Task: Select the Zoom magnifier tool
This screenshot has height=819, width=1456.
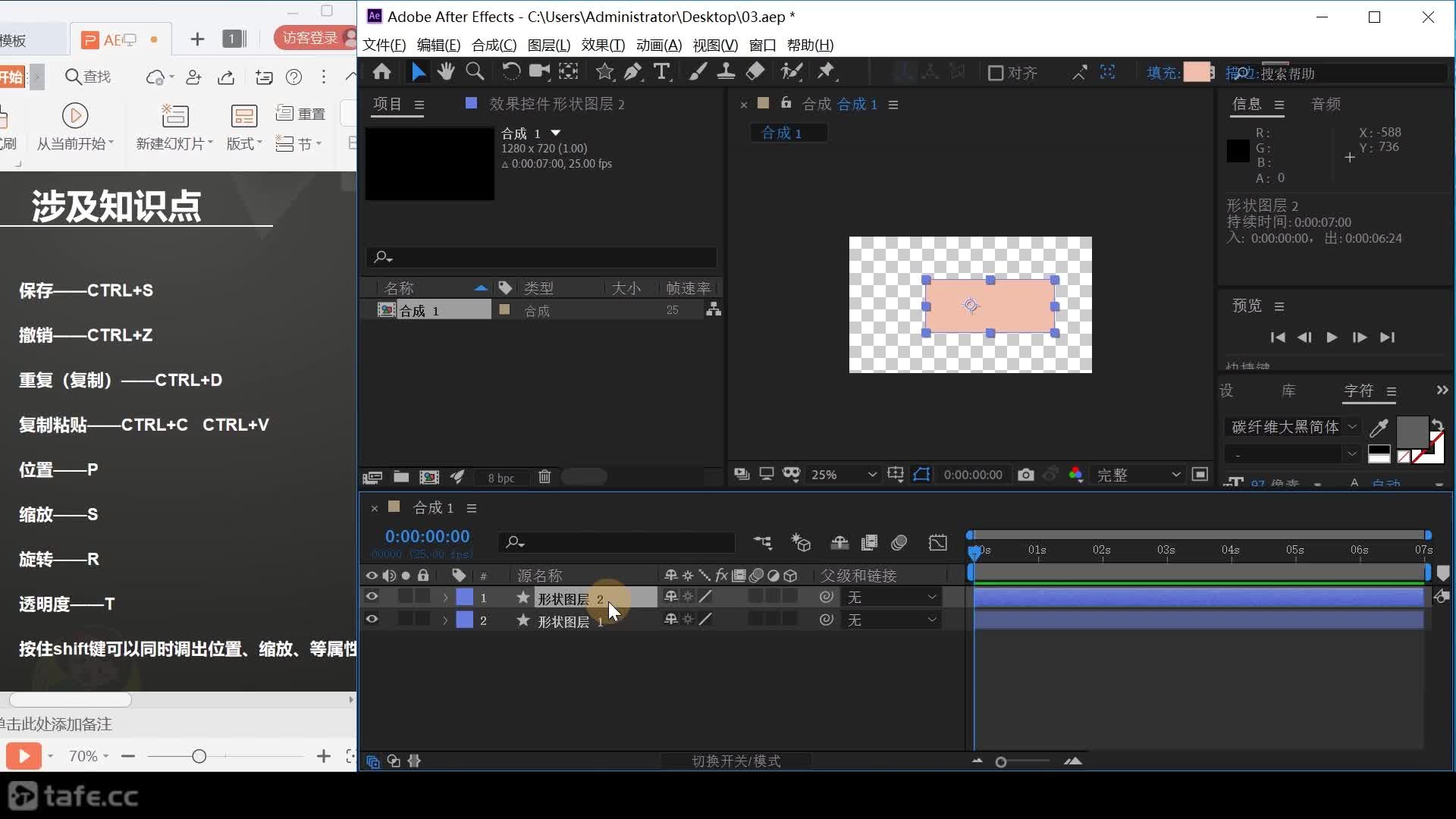Action: point(475,72)
